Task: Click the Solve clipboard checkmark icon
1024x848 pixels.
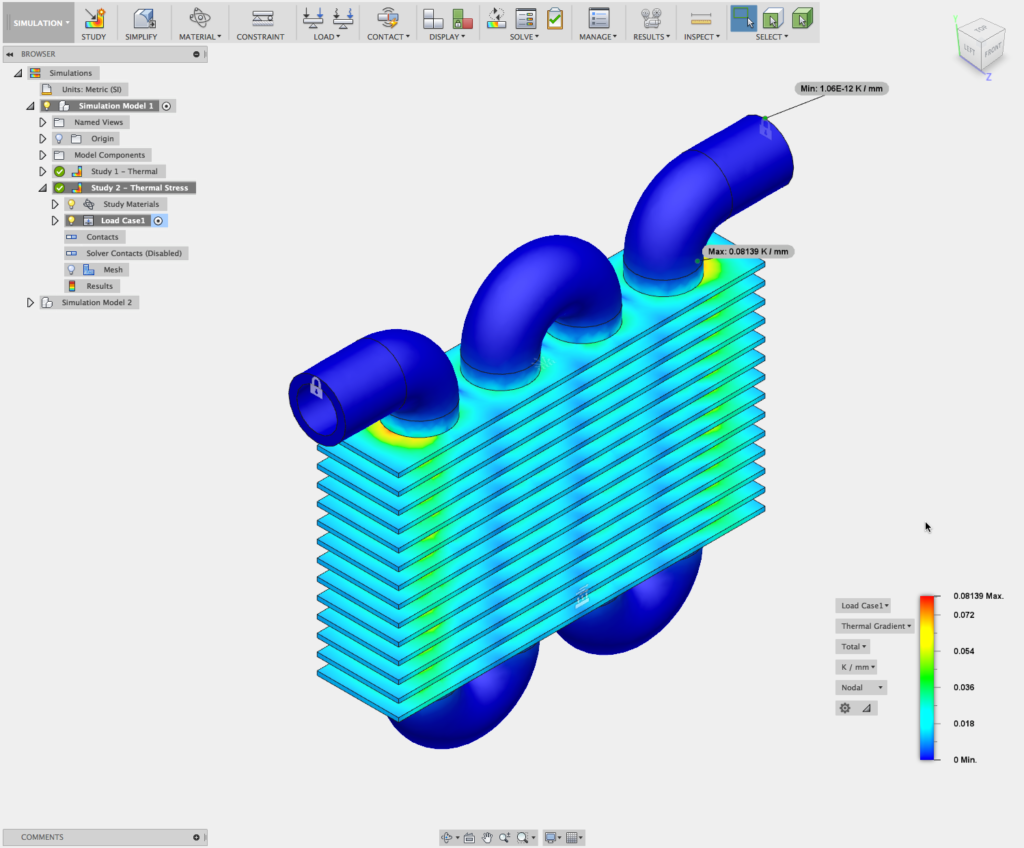Action: click(x=555, y=18)
